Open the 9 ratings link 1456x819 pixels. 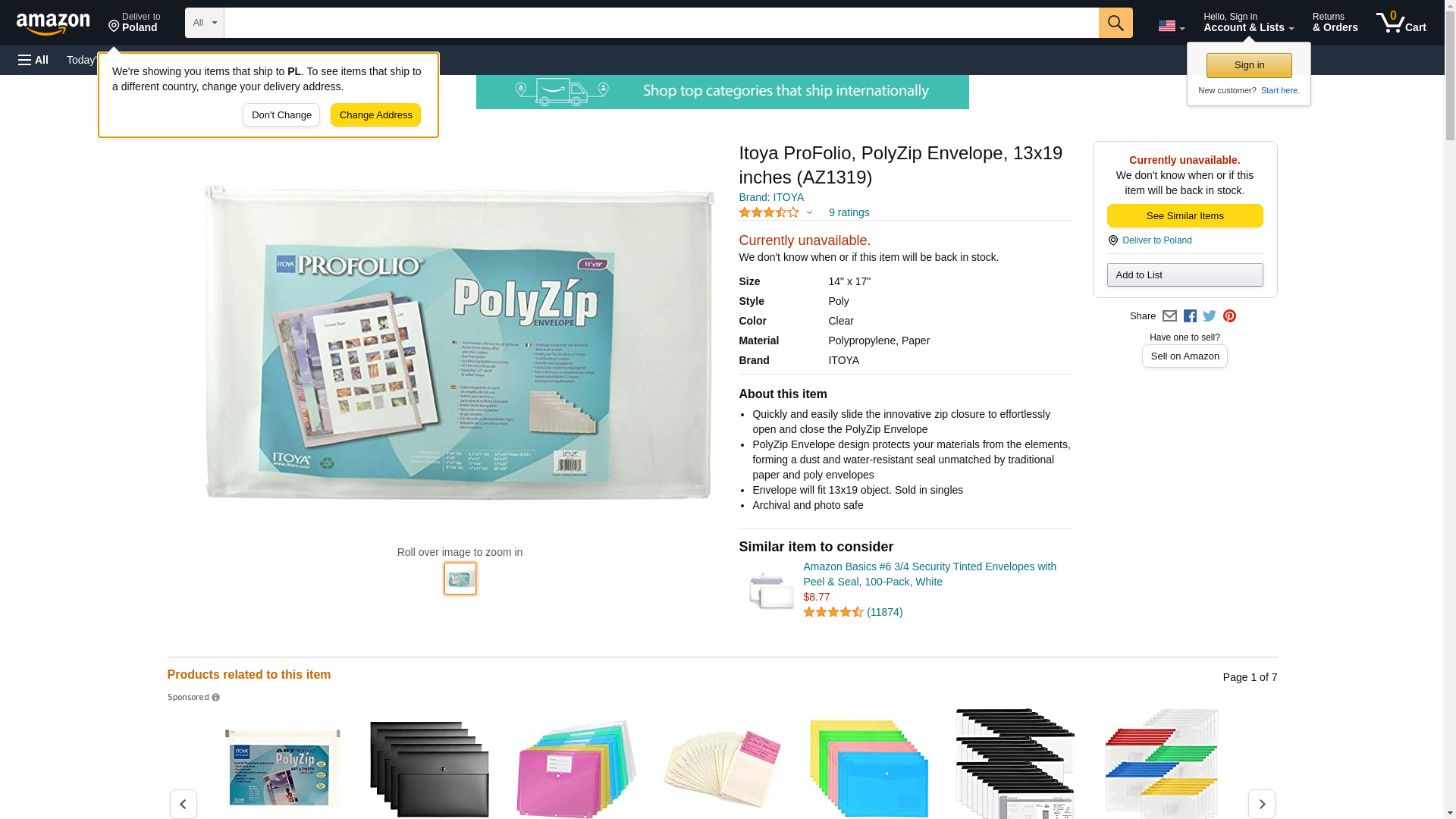(849, 213)
